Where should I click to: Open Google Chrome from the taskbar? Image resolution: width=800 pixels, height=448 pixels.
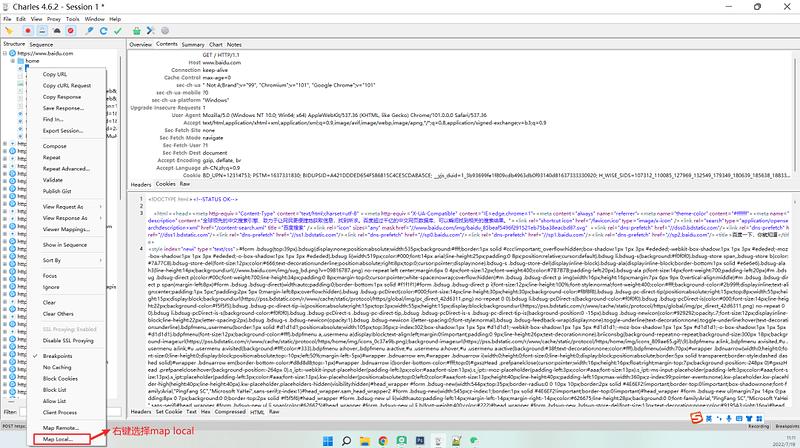383,440
